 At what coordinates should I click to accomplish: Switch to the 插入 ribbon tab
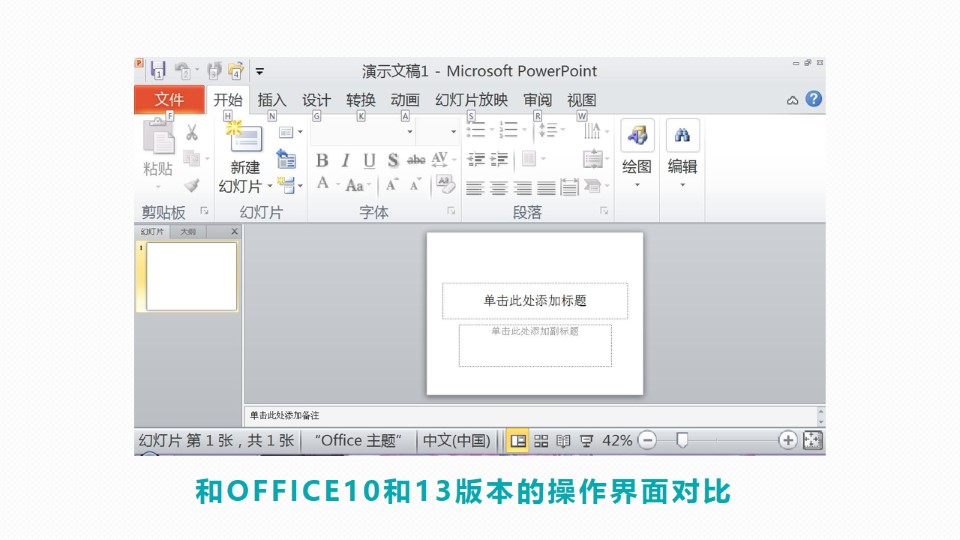[272, 100]
